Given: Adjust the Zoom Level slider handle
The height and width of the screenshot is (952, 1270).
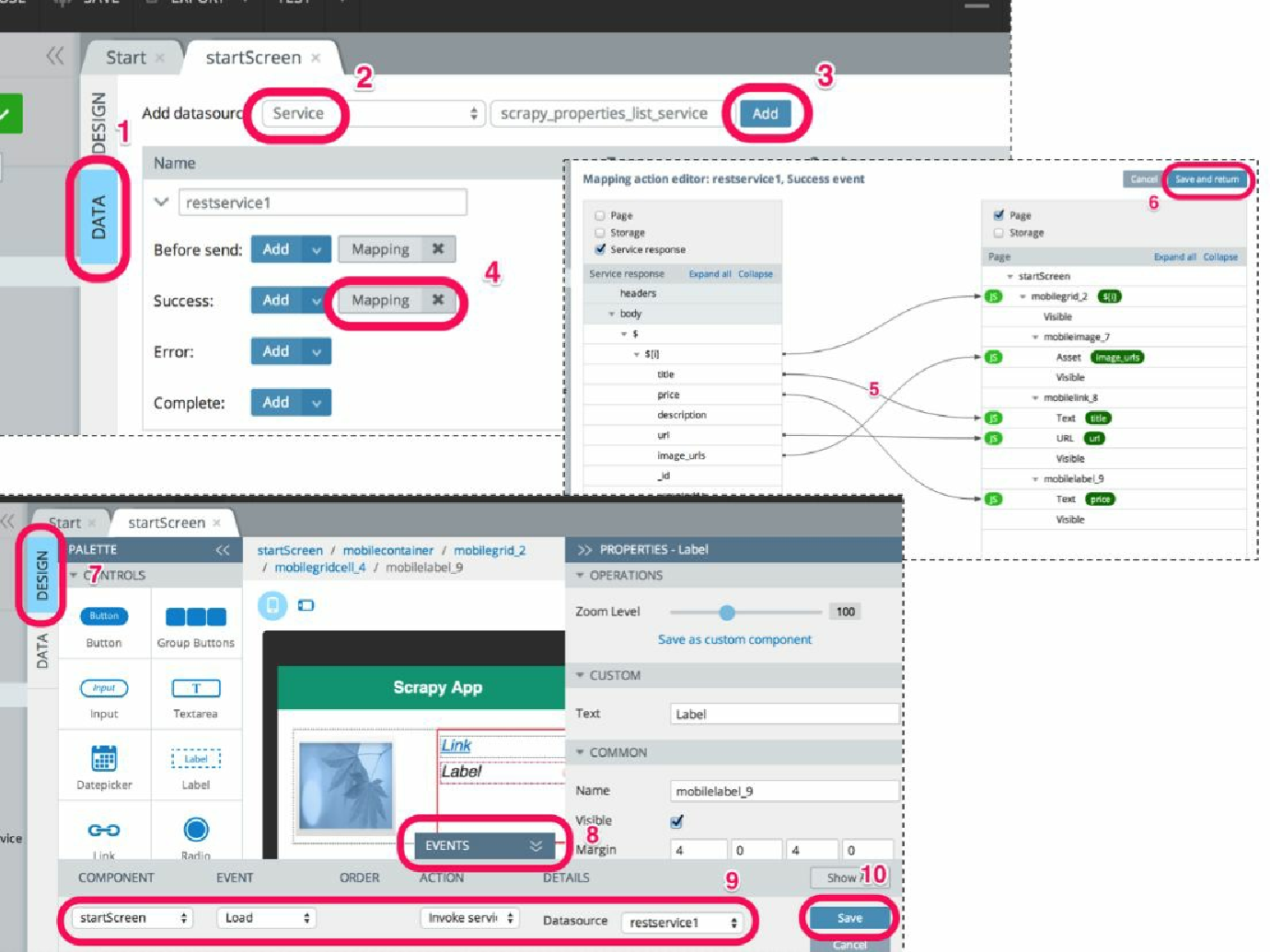Looking at the screenshot, I should click(x=727, y=612).
